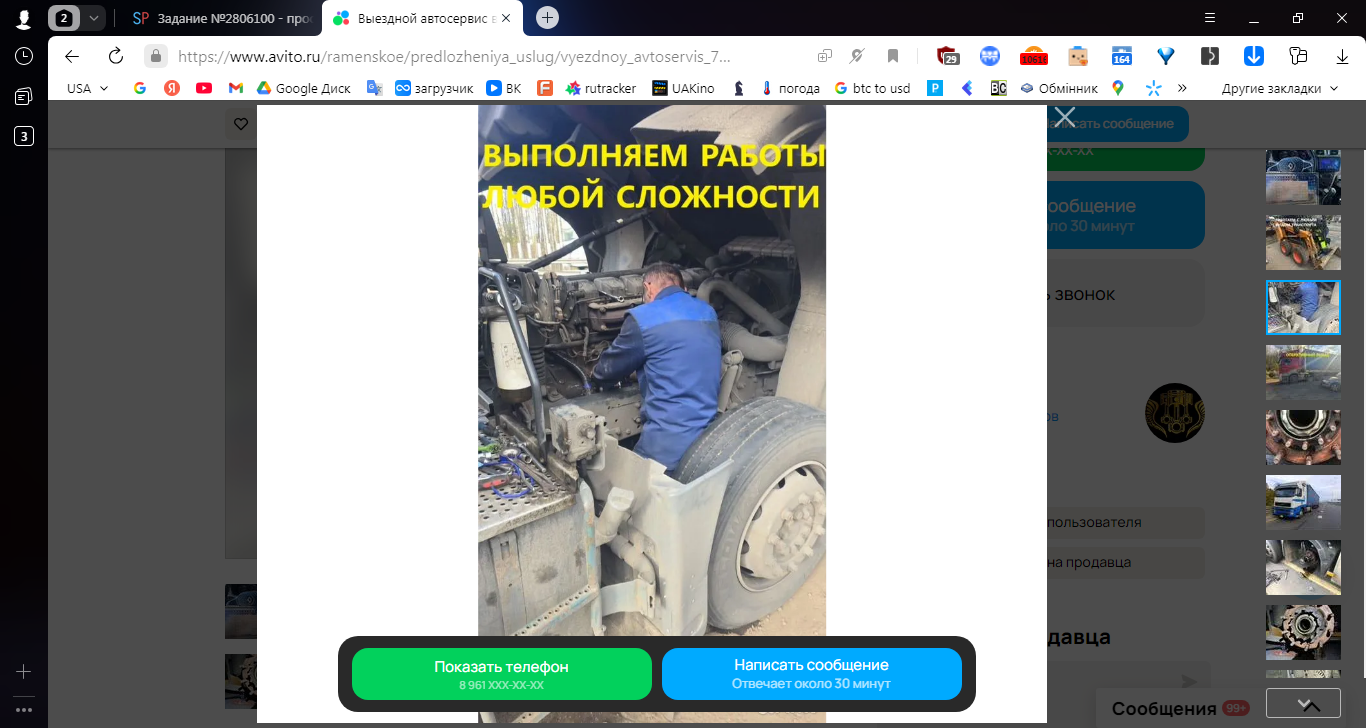Add sidebar item with plus icon

click(x=24, y=671)
